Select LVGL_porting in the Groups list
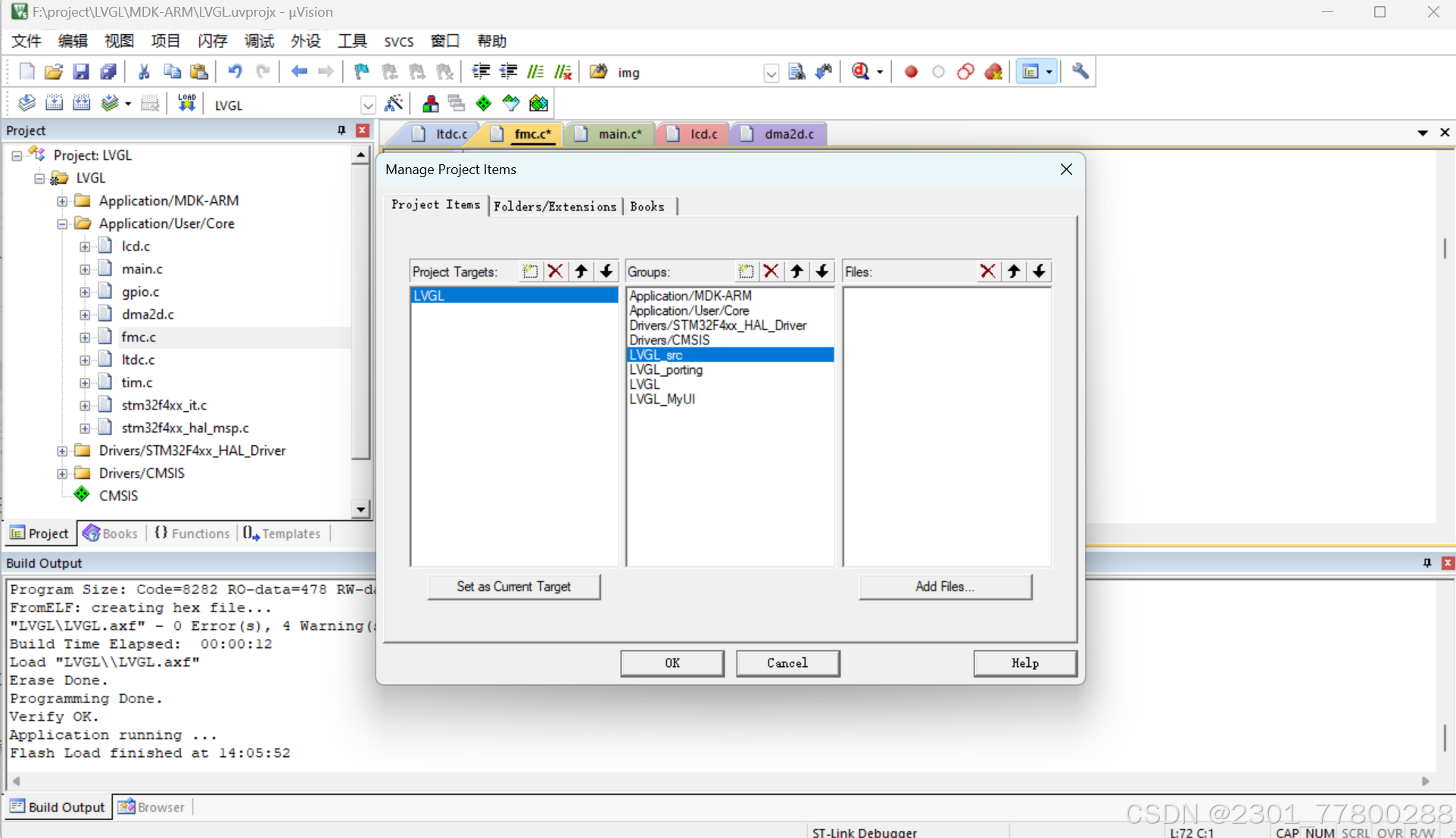Screen dimensions: 1456x838 666,369
